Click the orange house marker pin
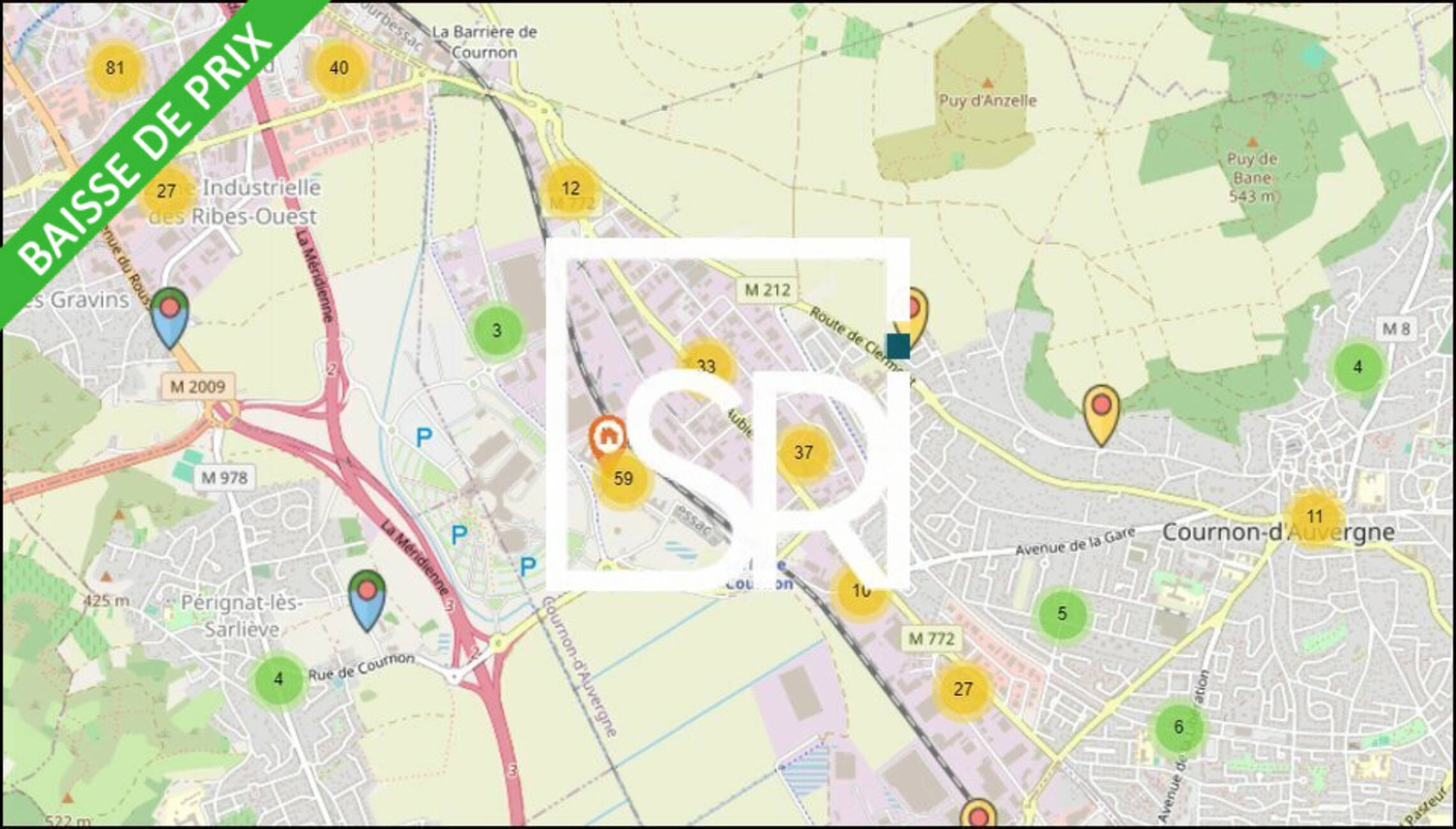This screenshot has width=1456, height=829. tap(607, 435)
